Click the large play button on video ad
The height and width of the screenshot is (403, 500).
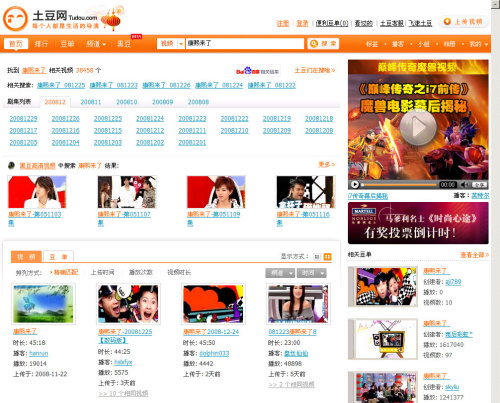pos(418,128)
